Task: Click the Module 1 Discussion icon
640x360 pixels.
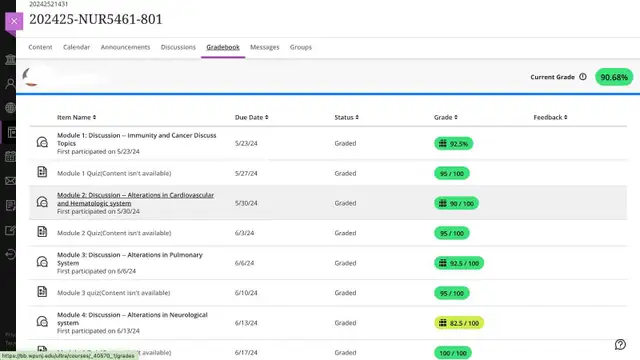Action: click(x=42, y=142)
